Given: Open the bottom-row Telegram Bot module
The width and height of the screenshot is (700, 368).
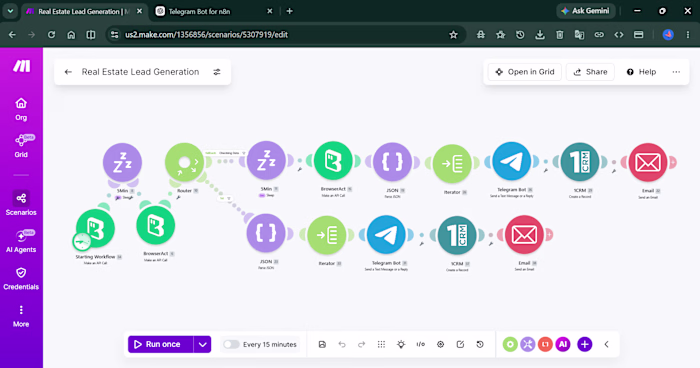Looking at the screenshot, I should pyautogui.click(x=386, y=235).
